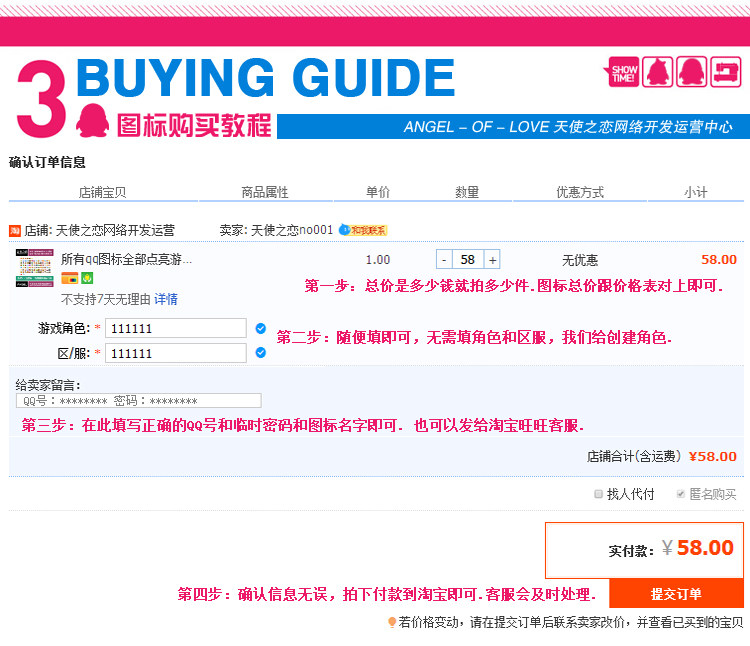Click the SHOW TIME speech bubble icon

point(623,71)
